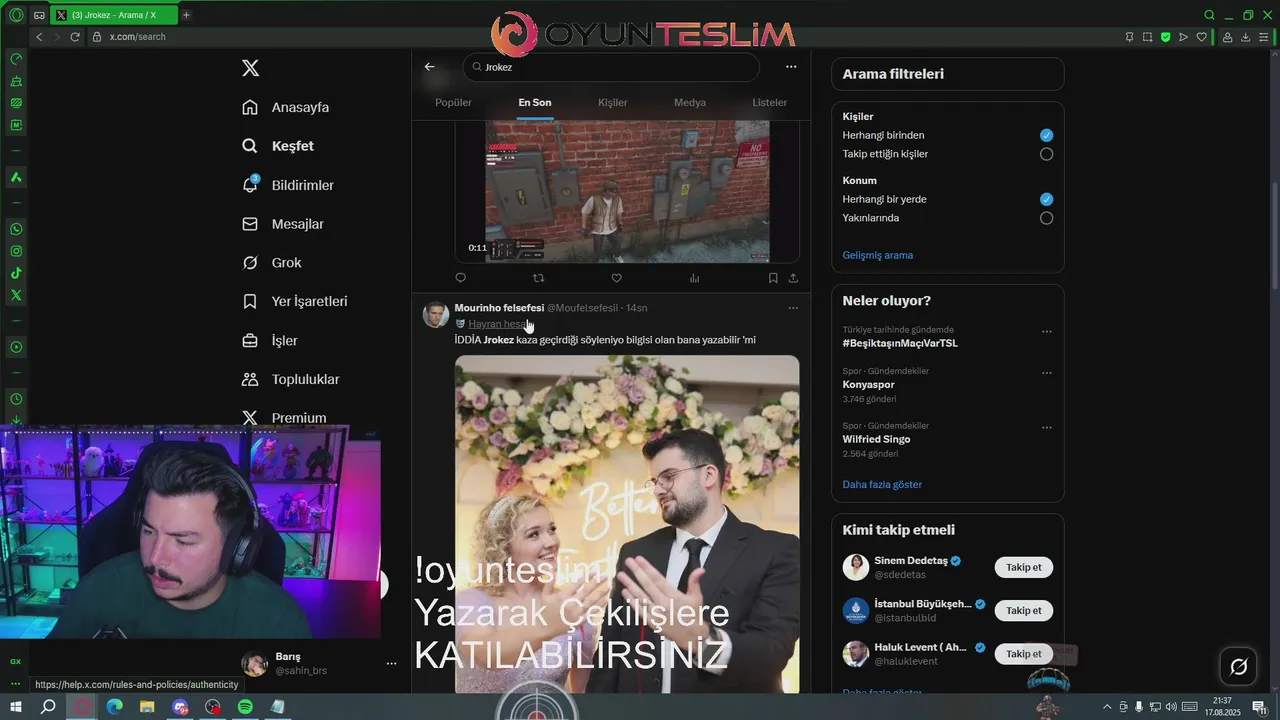Switch to Popüler tab
1280x720 pixels.
(453, 102)
